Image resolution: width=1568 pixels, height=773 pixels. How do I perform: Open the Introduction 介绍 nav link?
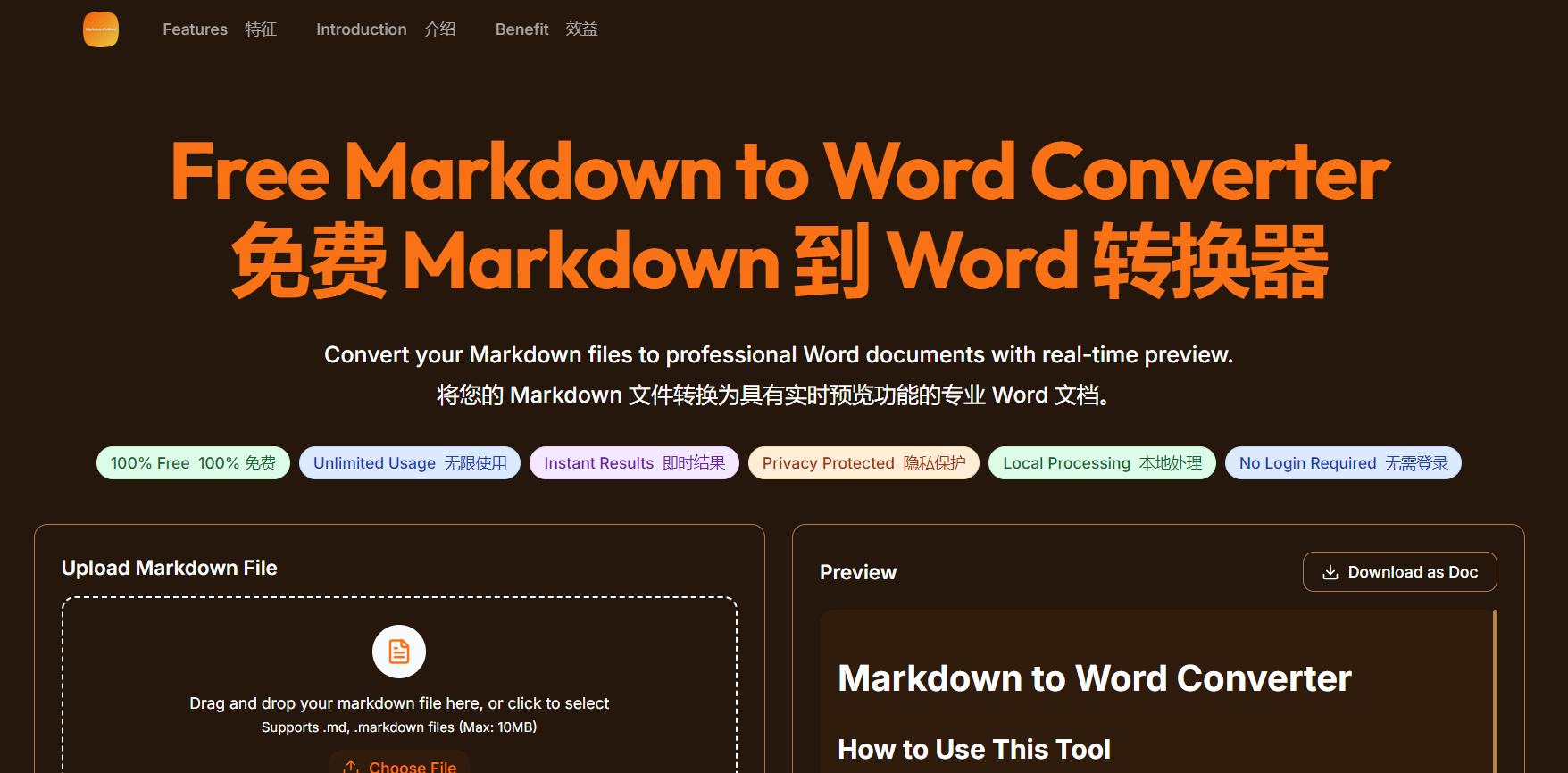[x=386, y=29]
